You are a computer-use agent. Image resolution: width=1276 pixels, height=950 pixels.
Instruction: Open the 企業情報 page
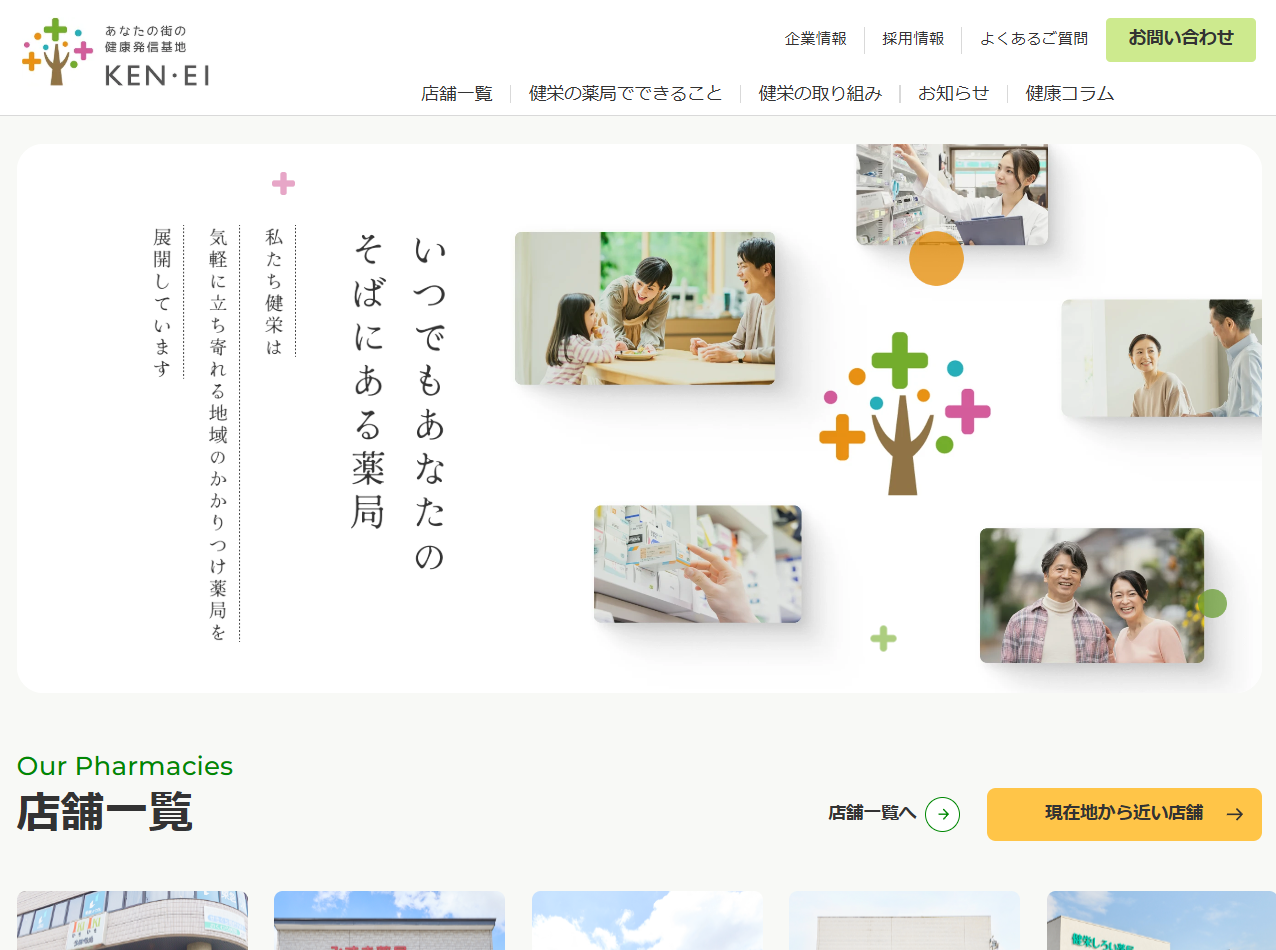coord(813,39)
